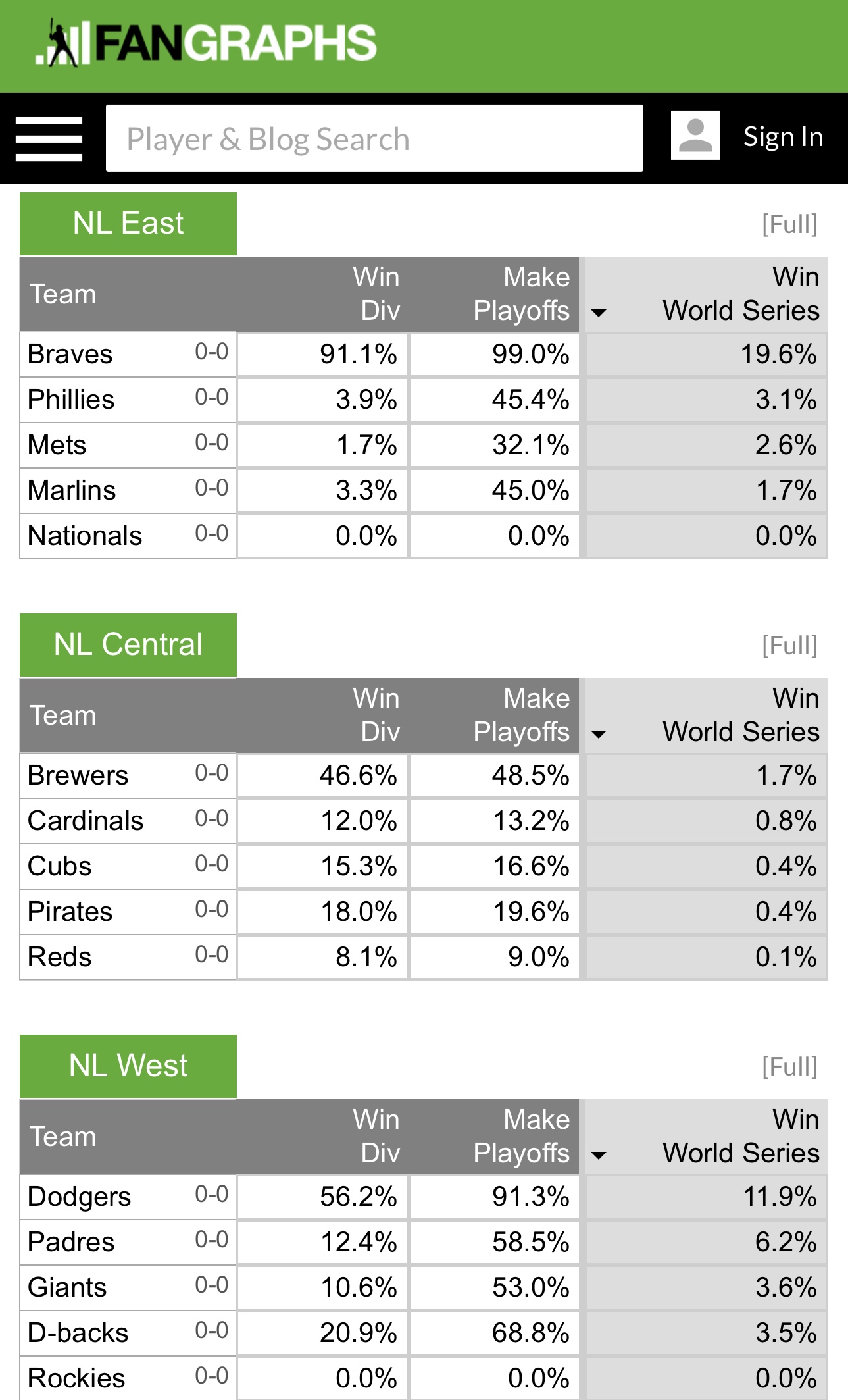Open the Dodgers team row
The image size is (848, 1400).
[x=79, y=1197]
